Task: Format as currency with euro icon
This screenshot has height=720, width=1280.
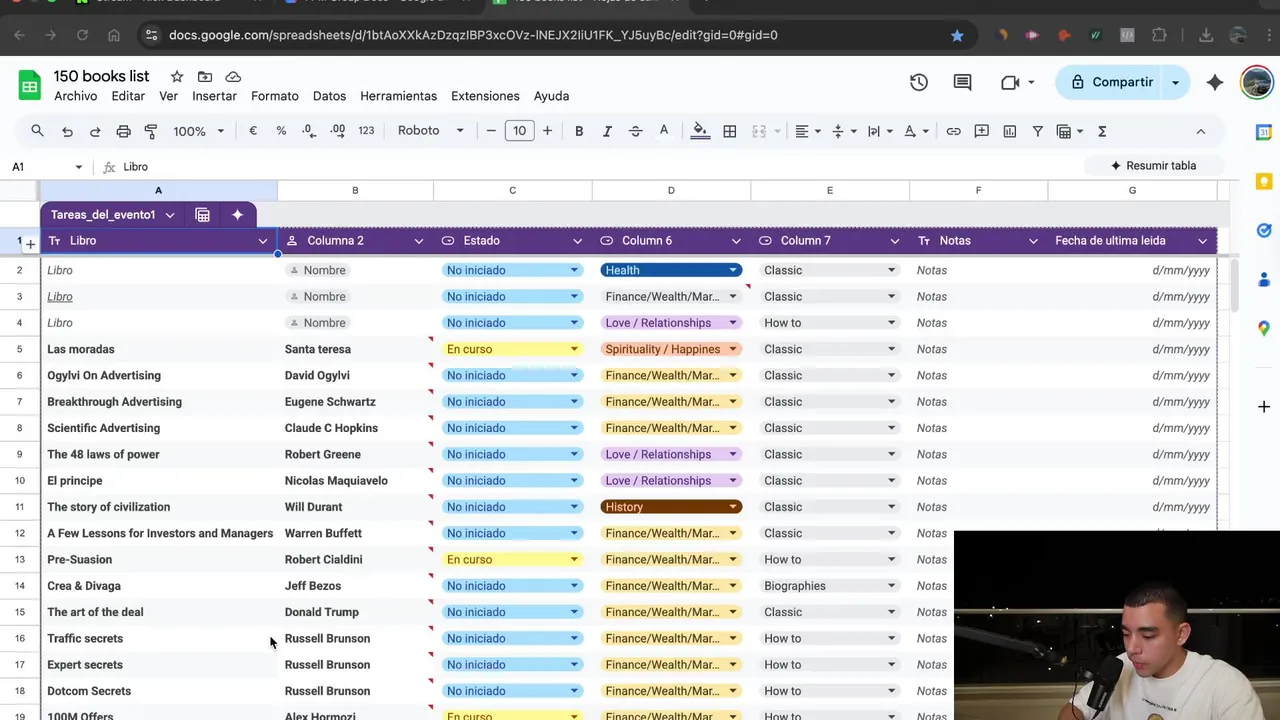Action: (x=253, y=131)
